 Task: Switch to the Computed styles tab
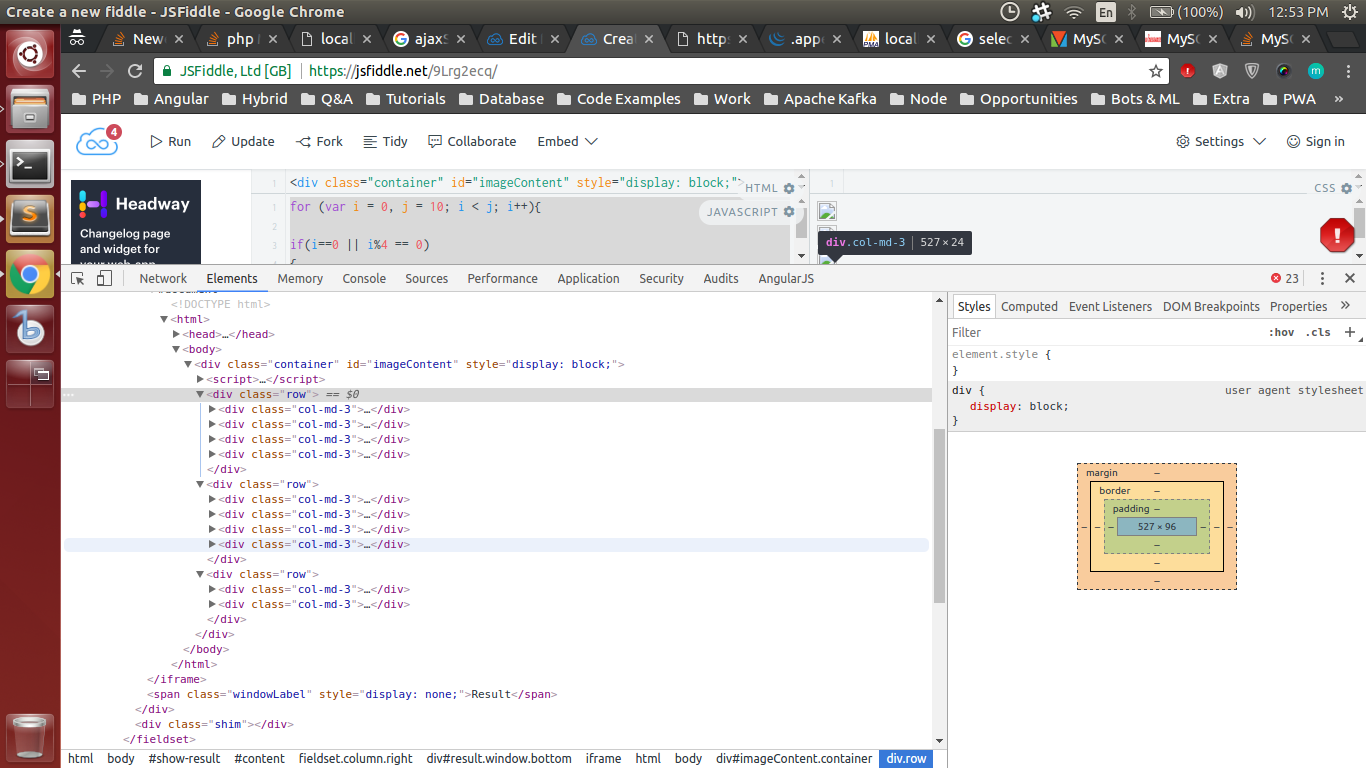tap(1029, 307)
